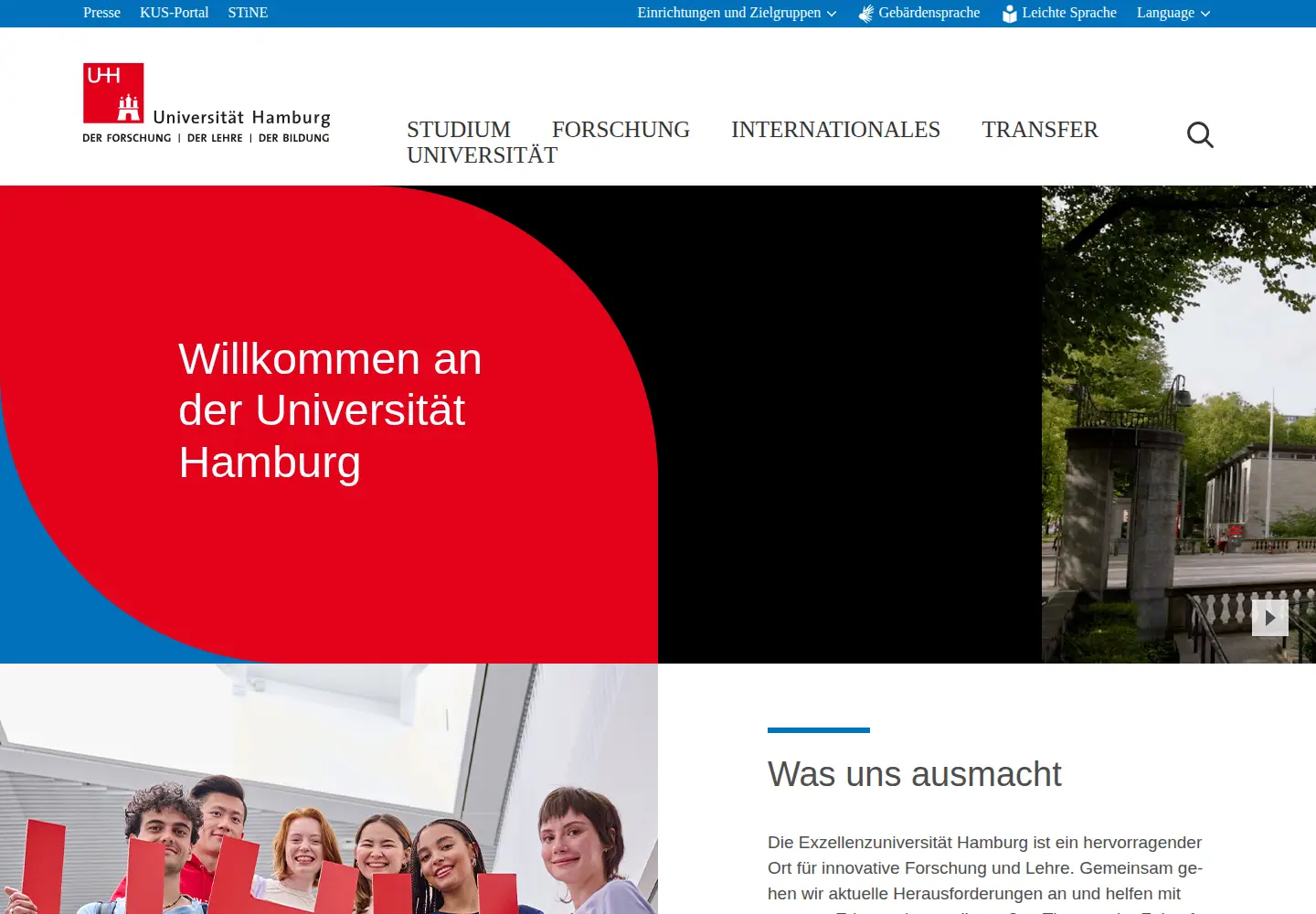Image resolution: width=1316 pixels, height=914 pixels.
Task: Click the Leichte Sprache link text
Action: tap(1069, 13)
